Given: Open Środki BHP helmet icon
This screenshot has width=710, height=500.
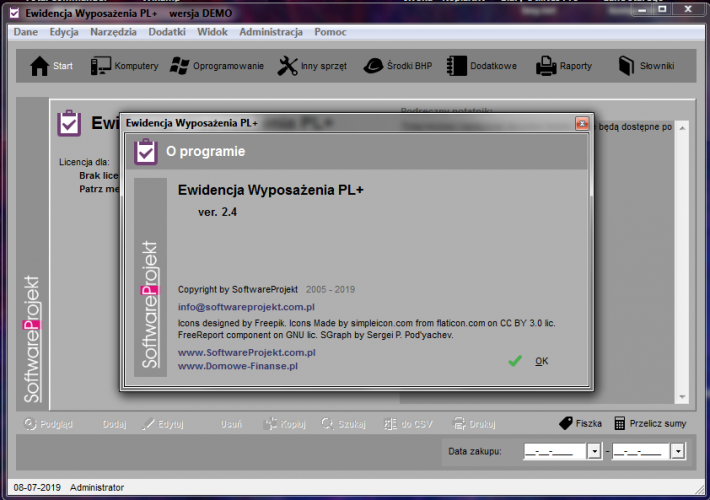Looking at the screenshot, I should 373,66.
